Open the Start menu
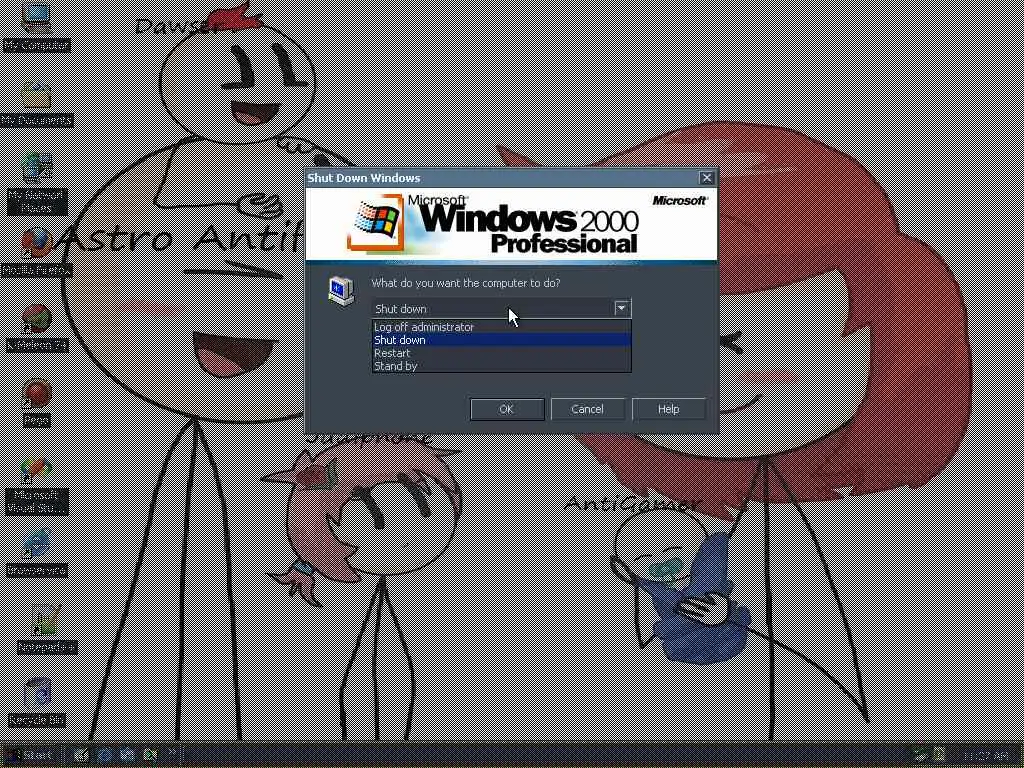 [x=30, y=755]
